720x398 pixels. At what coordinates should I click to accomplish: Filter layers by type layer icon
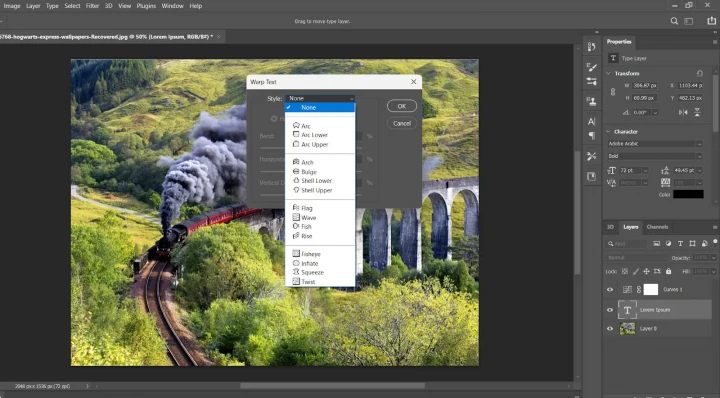point(680,244)
